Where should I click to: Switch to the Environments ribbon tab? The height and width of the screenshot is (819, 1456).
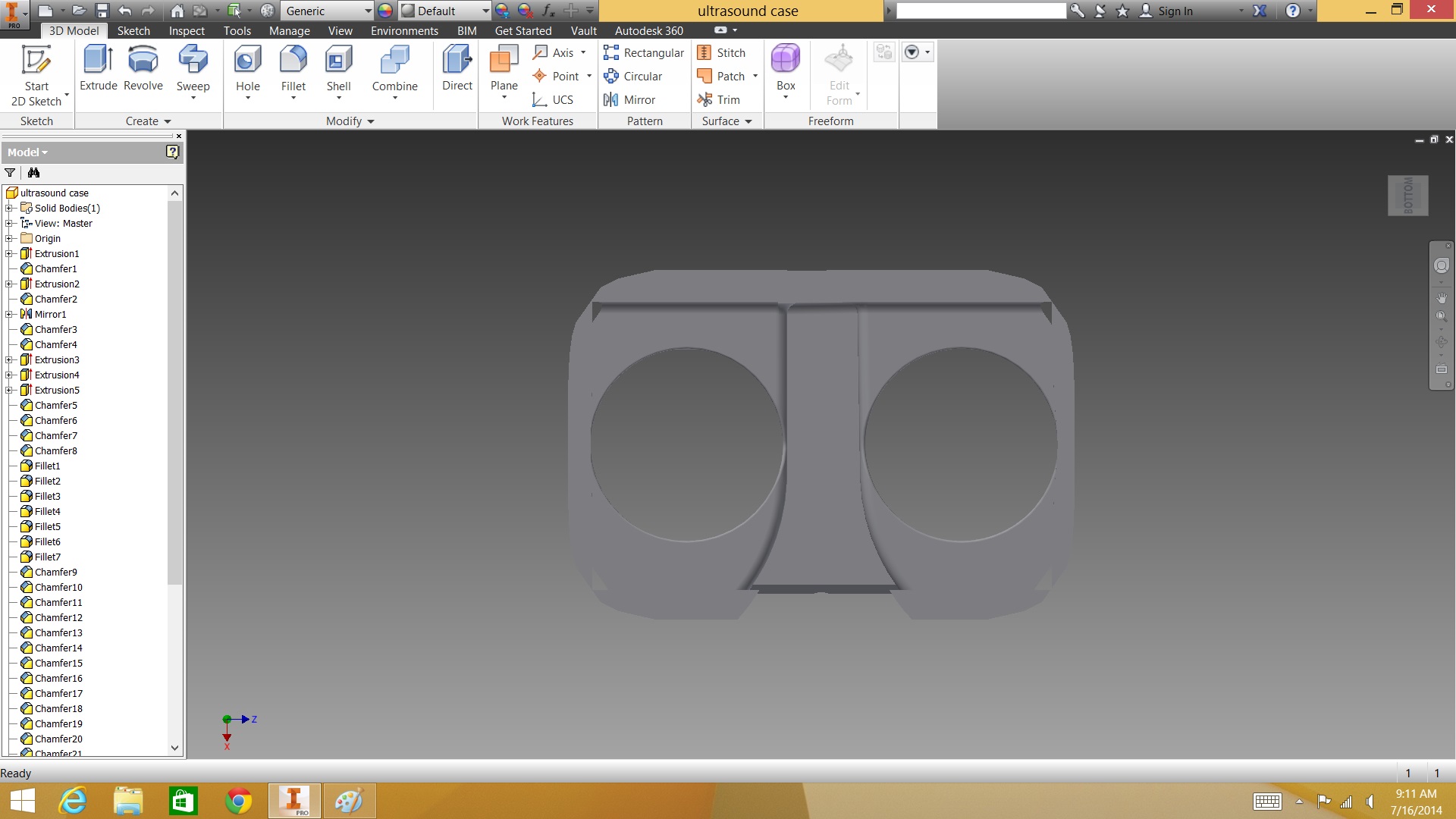click(404, 30)
